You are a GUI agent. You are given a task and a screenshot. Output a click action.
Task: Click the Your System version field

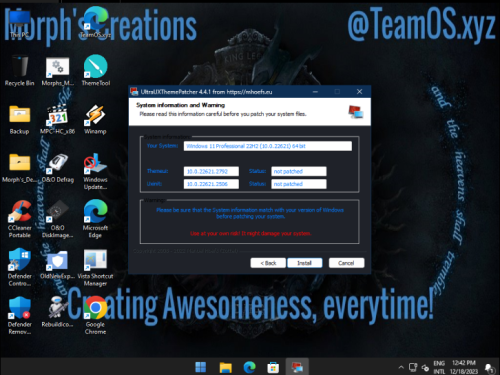(268, 146)
